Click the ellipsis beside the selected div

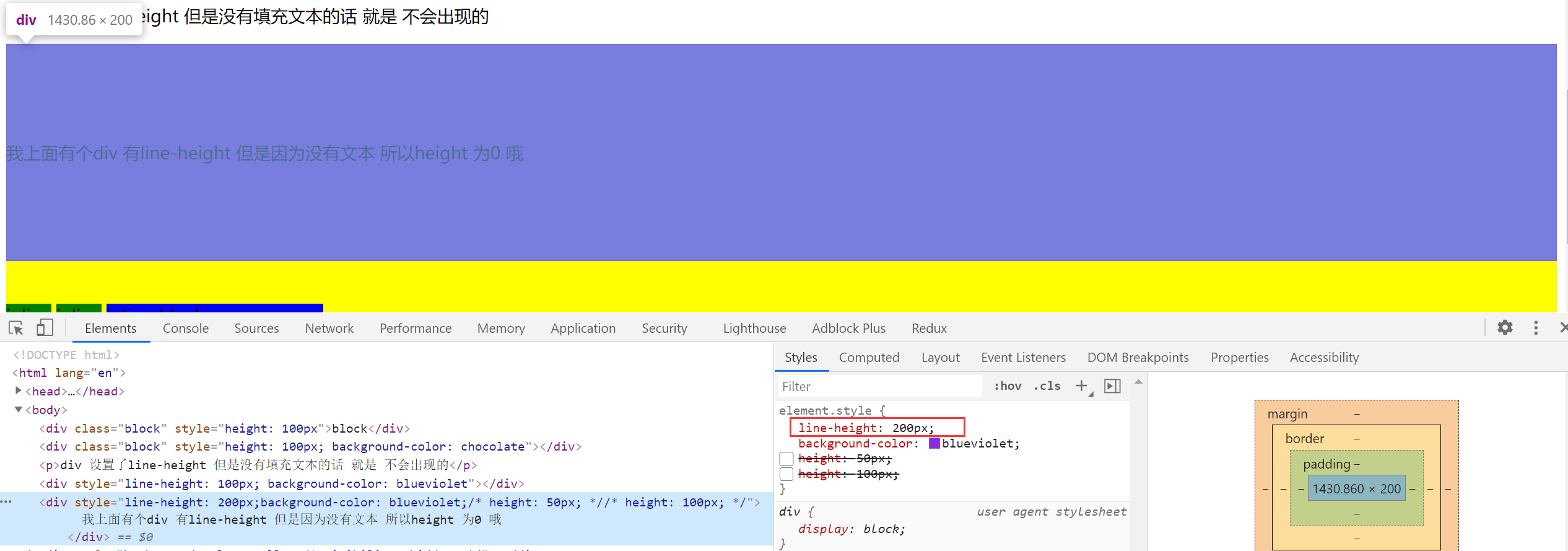click(x=6, y=501)
